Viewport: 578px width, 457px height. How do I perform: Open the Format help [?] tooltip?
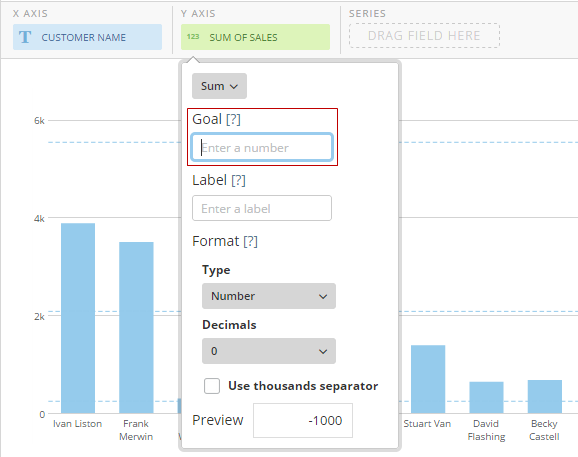pyautogui.click(x=251, y=241)
